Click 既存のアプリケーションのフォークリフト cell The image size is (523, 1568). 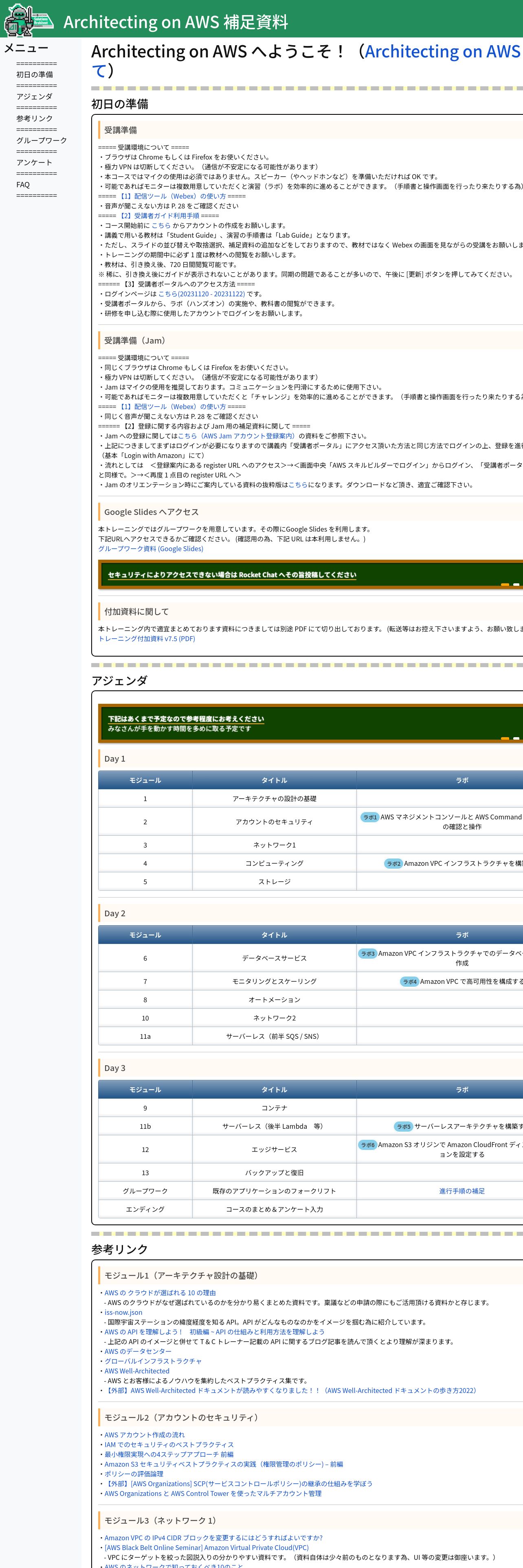[x=275, y=1191]
